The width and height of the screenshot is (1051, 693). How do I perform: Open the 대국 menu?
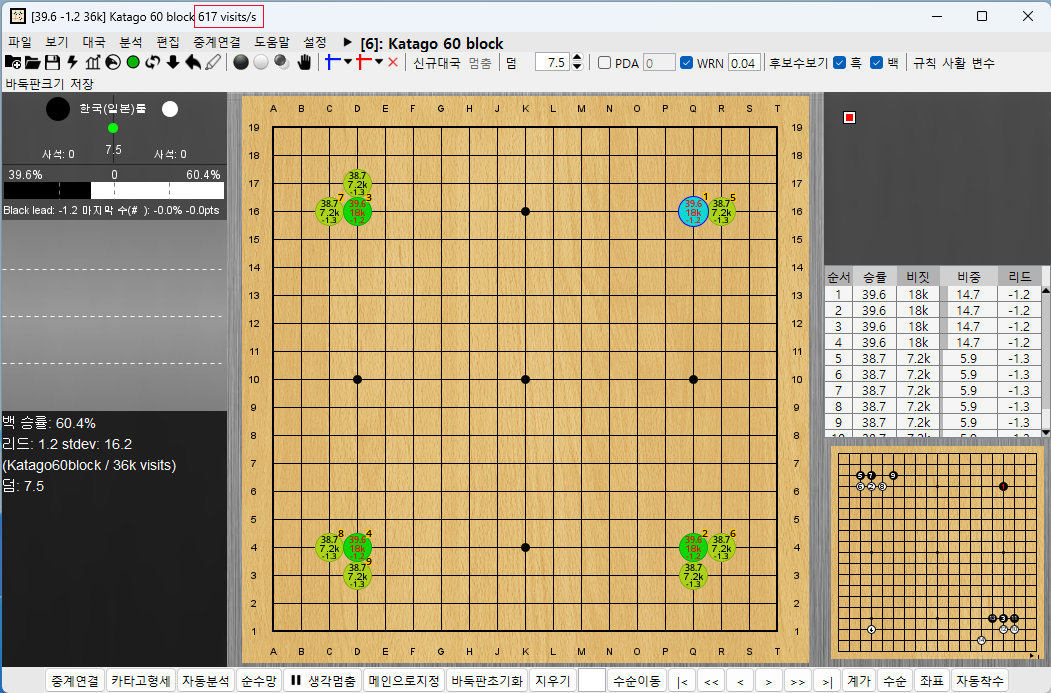(94, 42)
